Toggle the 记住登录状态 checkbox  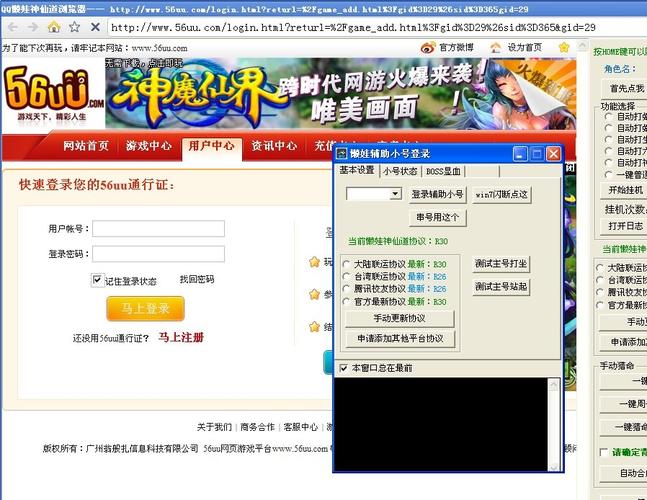click(97, 280)
